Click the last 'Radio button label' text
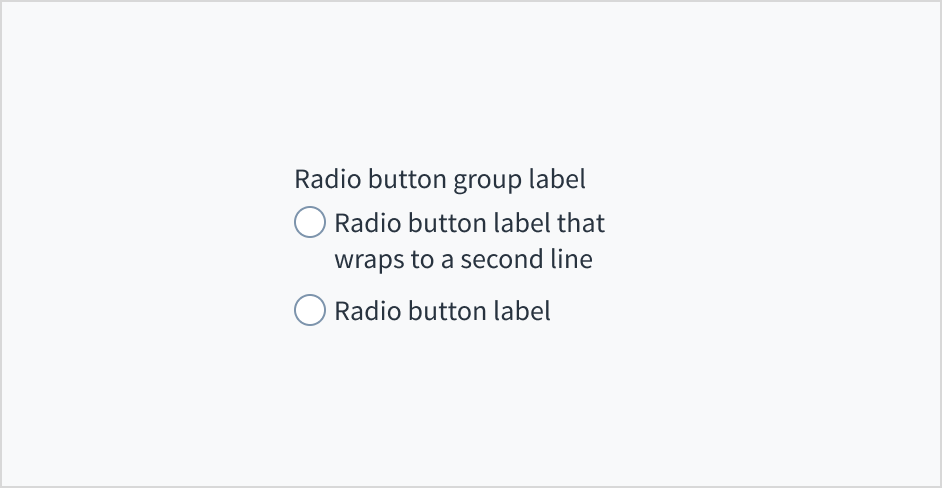 tap(442, 311)
